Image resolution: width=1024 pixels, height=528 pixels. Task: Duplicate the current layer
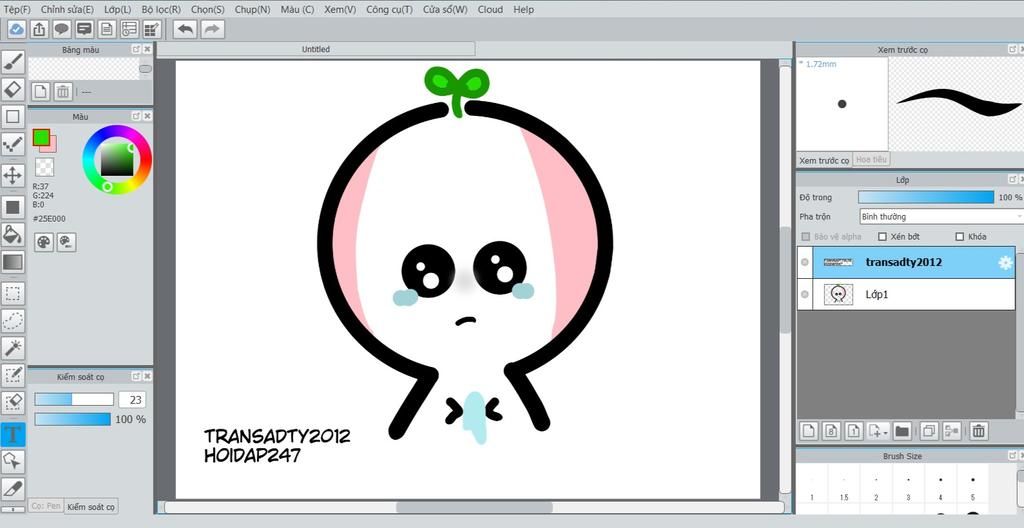coord(929,431)
